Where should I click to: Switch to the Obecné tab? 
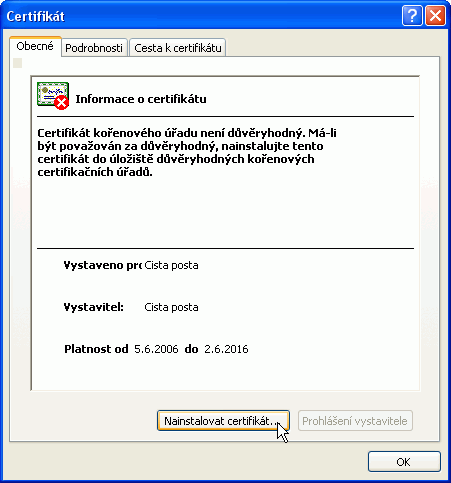pos(35,46)
